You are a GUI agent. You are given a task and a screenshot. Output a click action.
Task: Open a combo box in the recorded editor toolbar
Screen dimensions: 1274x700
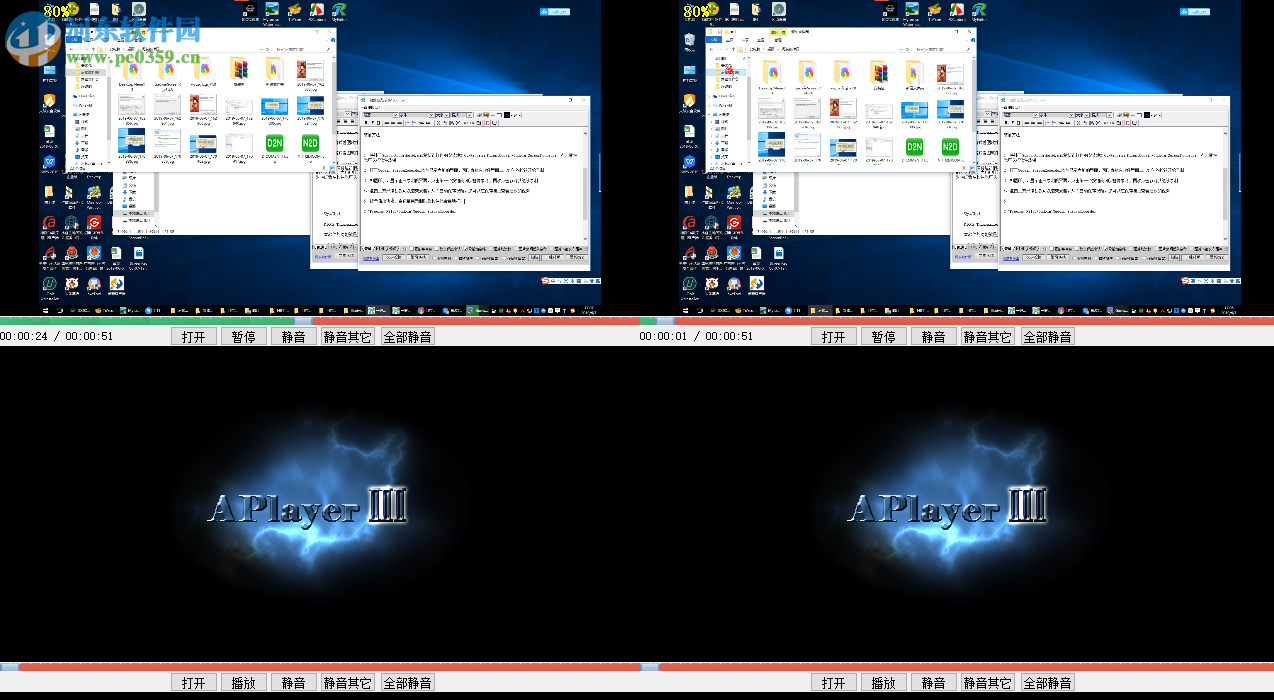[396, 115]
